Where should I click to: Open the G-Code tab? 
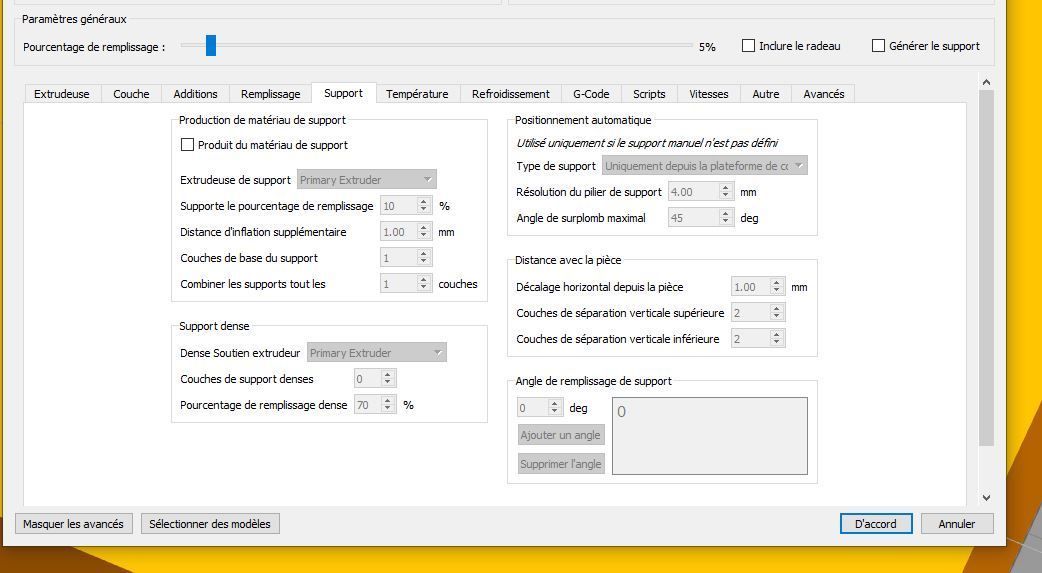click(x=591, y=94)
